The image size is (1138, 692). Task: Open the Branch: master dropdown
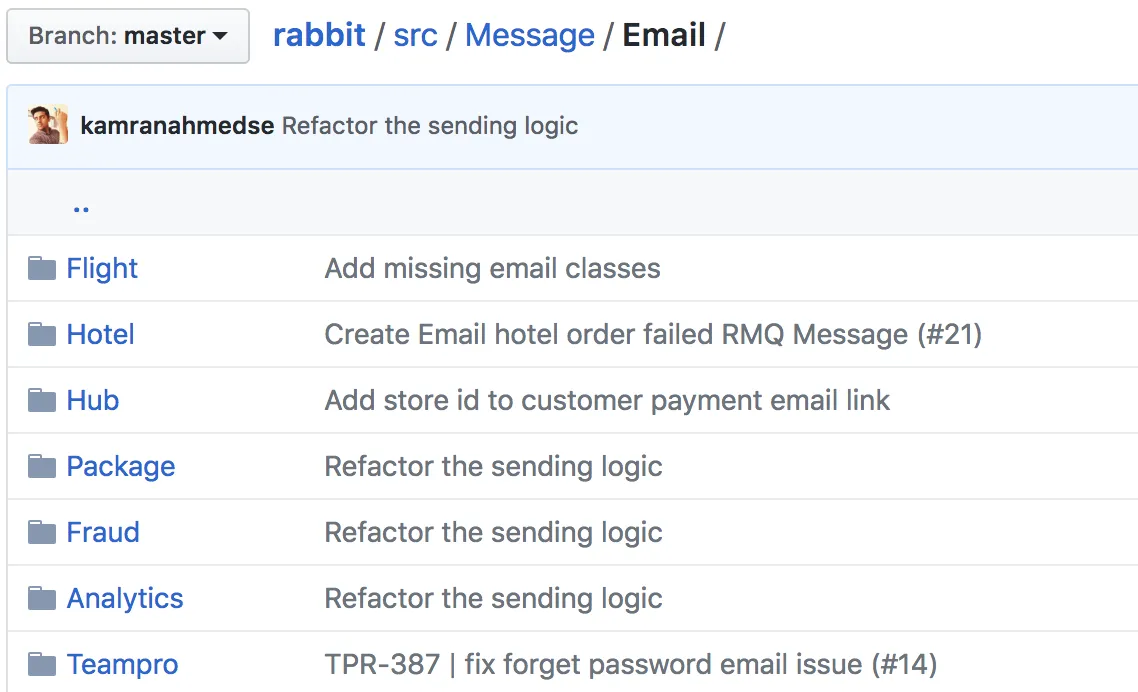(x=127, y=35)
